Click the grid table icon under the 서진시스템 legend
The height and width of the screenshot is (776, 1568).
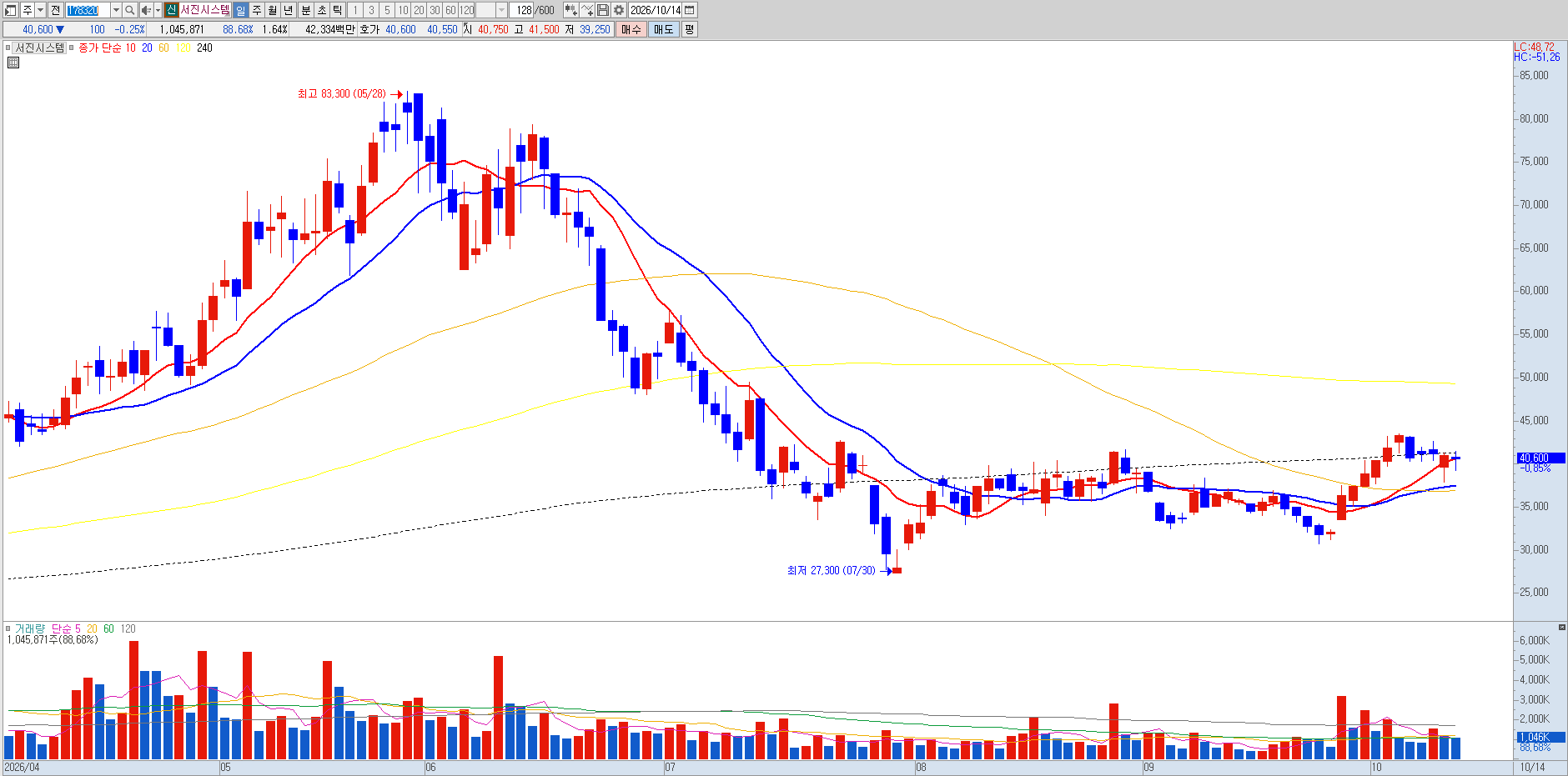[x=13, y=62]
